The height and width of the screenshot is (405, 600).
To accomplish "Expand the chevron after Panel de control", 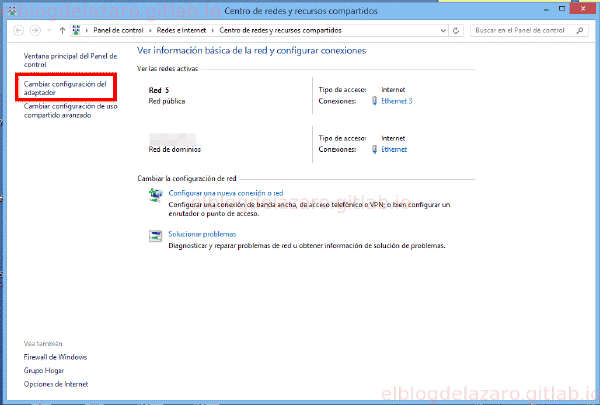I will (x=150, y=30).
